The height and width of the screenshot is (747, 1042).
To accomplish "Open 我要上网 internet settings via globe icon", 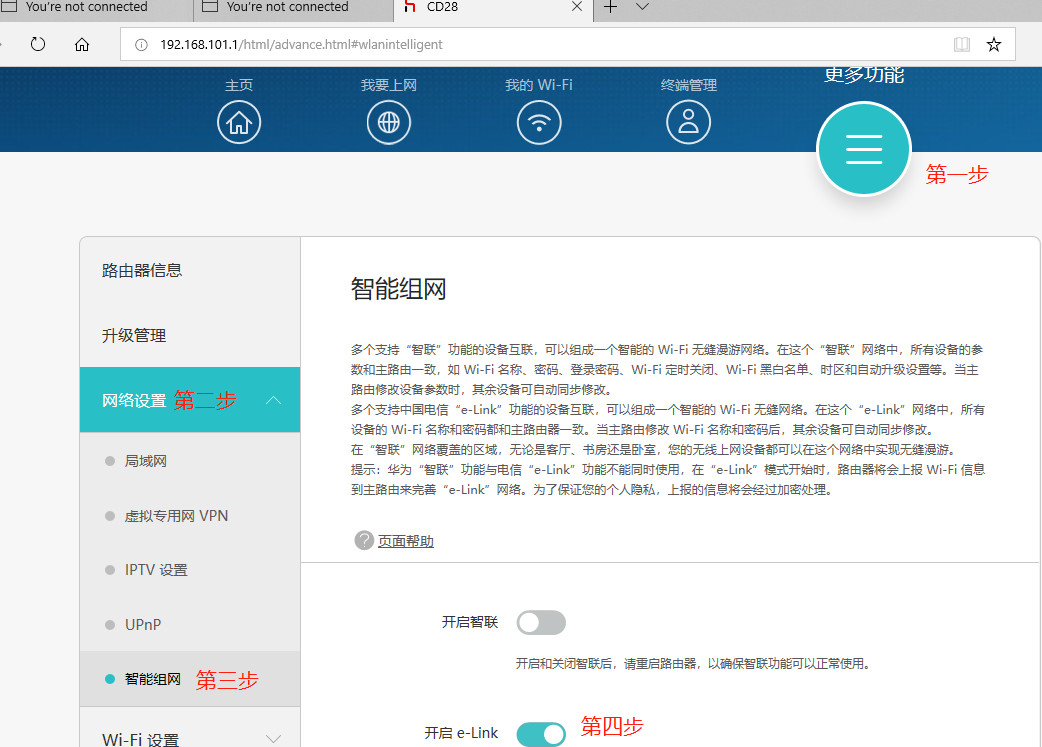I will tap(389, 122).
